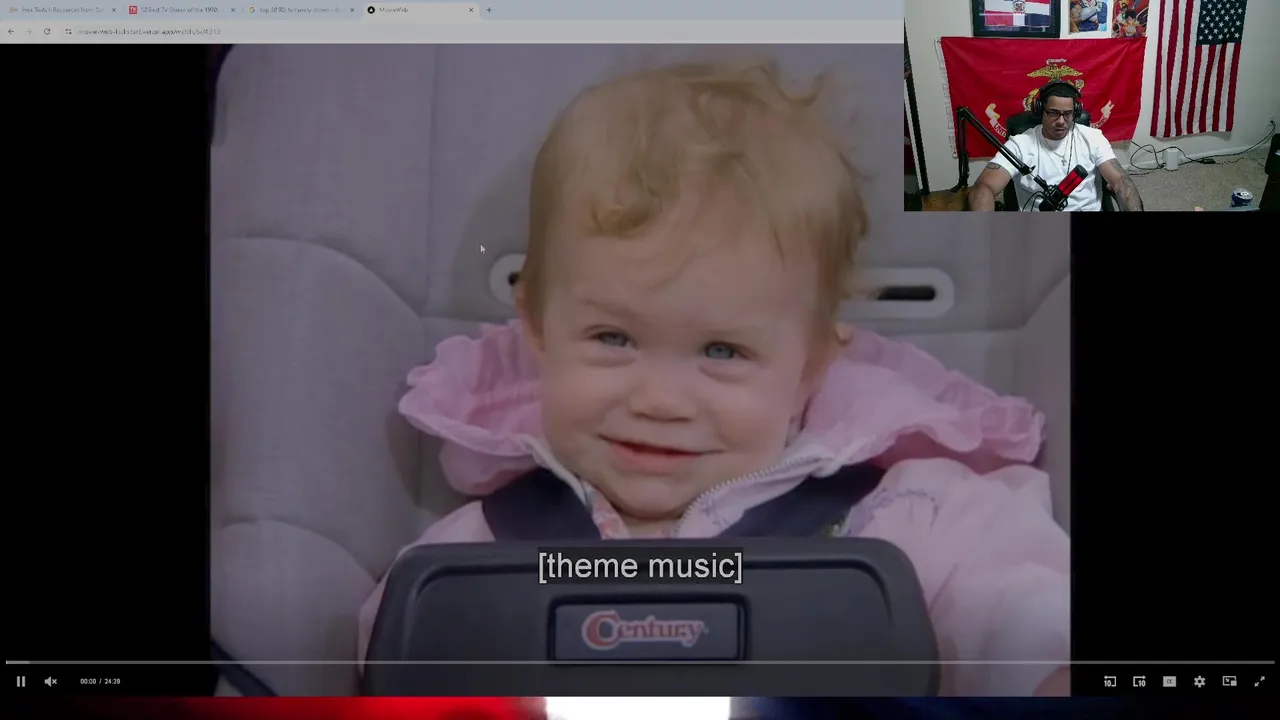Viewport: 1280px width, 720px height.
Task: Click the theme music caption text
Action: tap(640, 566)
